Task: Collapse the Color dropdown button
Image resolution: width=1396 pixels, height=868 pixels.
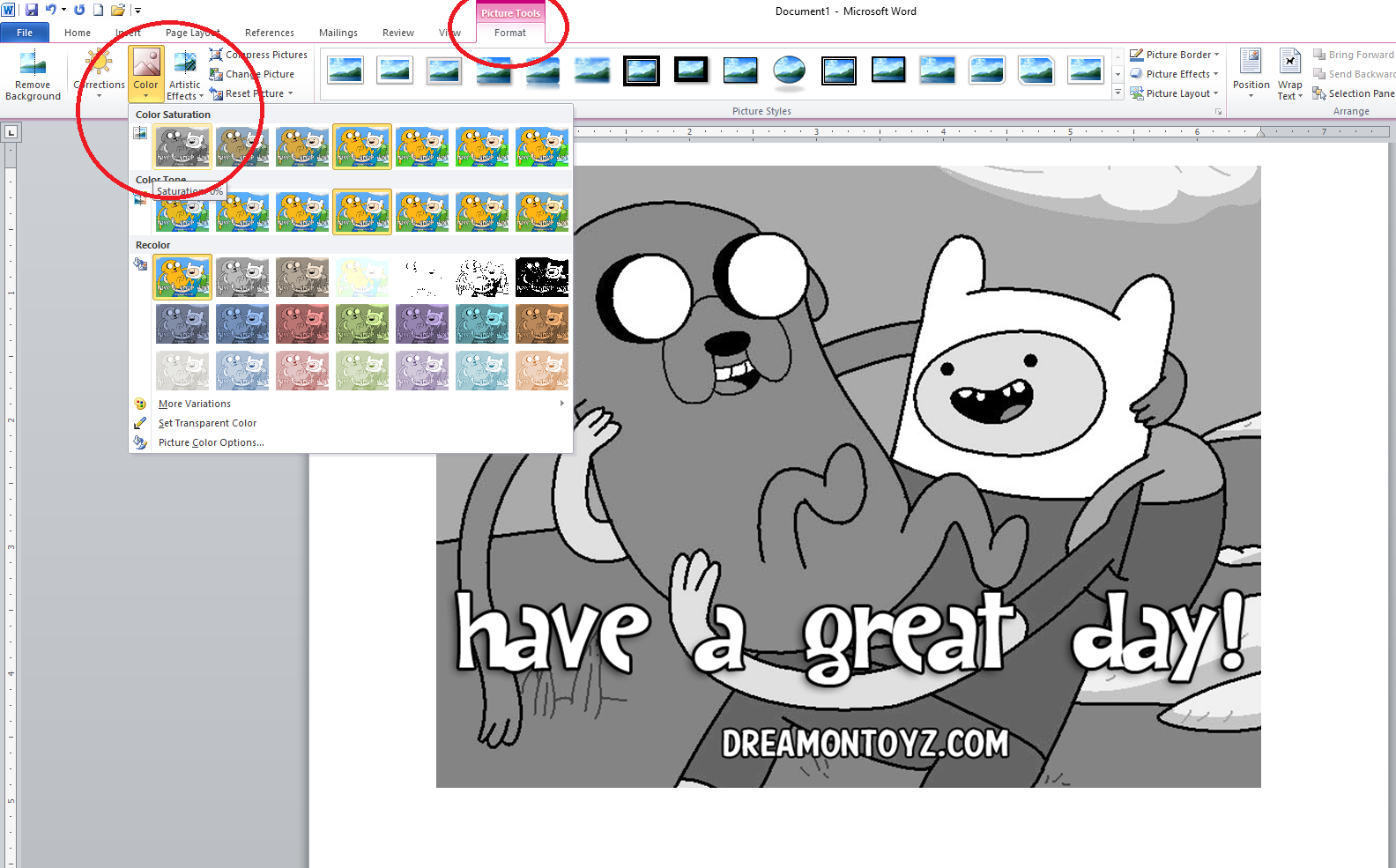Action: (x=146, y=75)
